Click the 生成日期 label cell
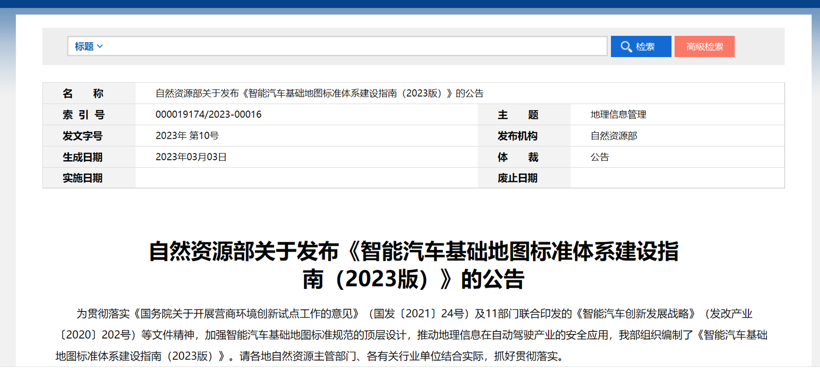Screen dimensions: 820x368 click(x=89, y=157)
